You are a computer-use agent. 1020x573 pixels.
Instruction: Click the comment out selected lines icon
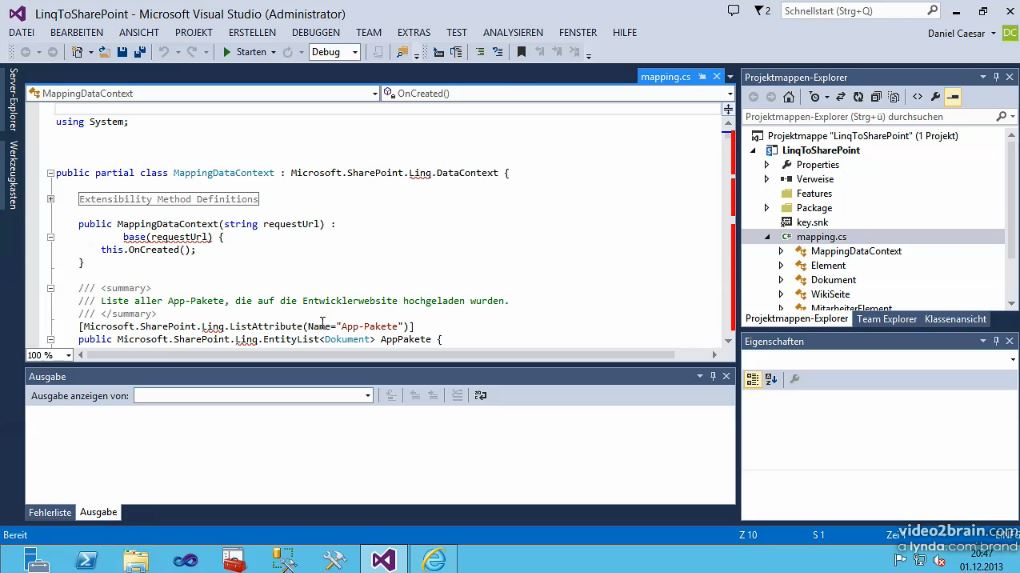[479, 52]
